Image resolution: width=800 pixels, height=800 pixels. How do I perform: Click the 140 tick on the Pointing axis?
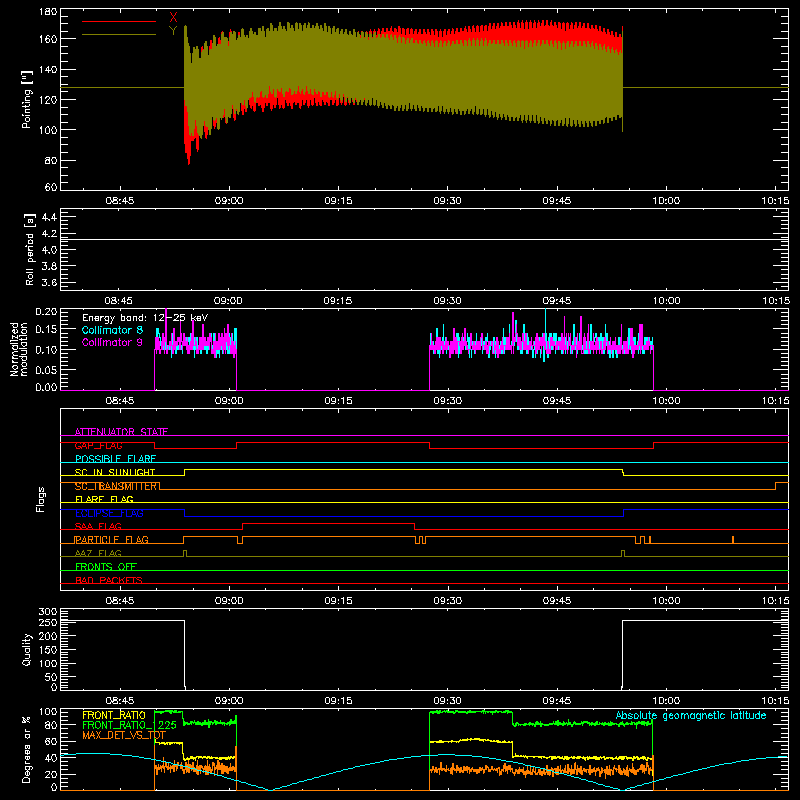pyautogui.click(x=48, y=69)
